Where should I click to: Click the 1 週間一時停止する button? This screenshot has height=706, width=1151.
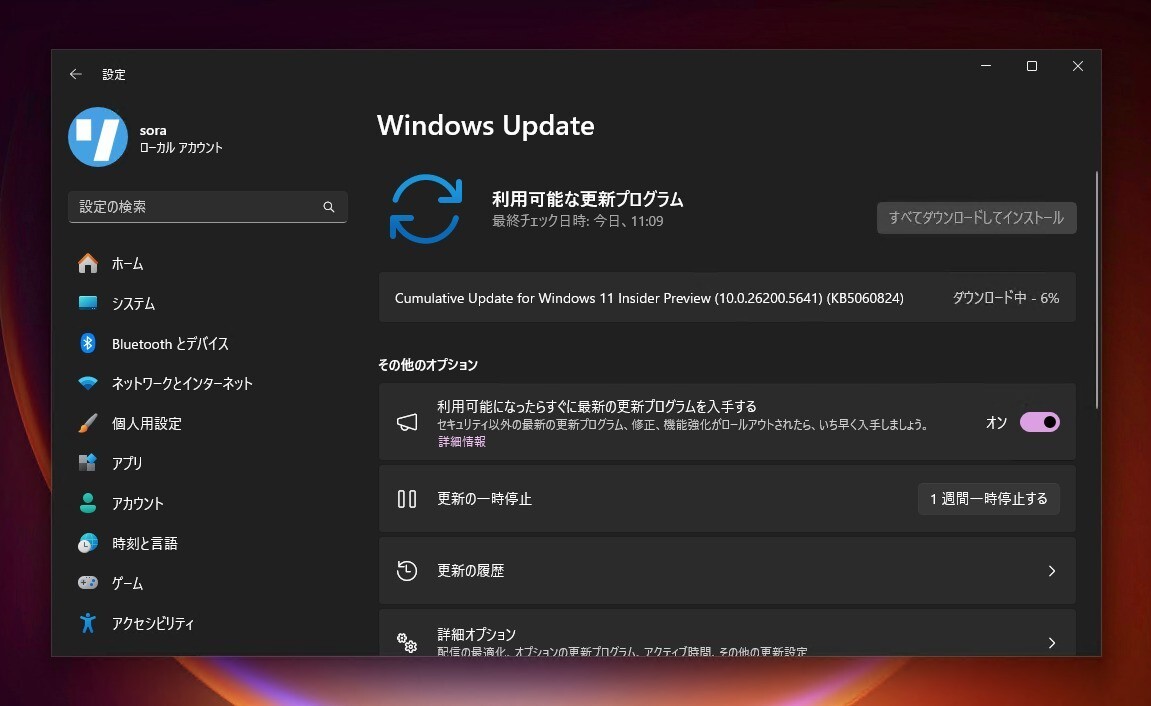click(x=988, y=499)
